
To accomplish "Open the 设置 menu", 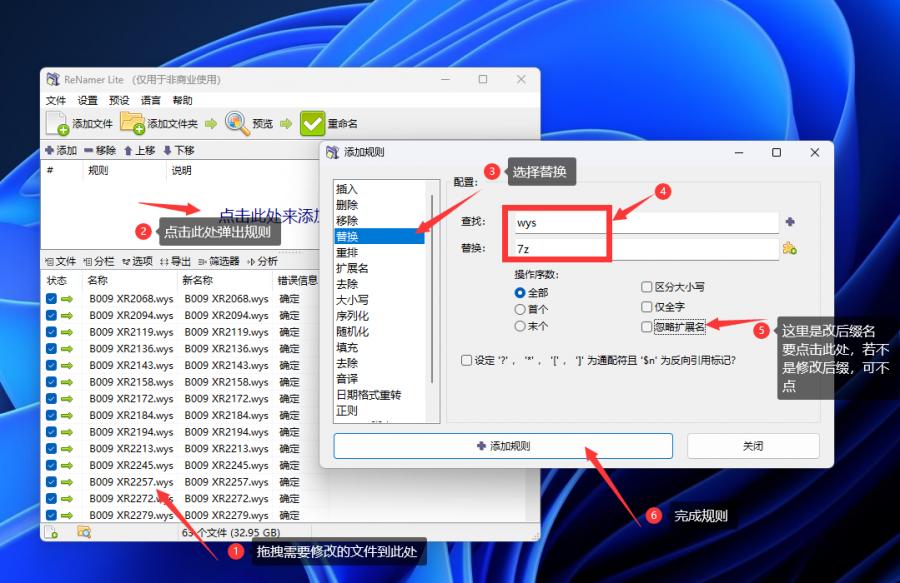I will [87, 100].
